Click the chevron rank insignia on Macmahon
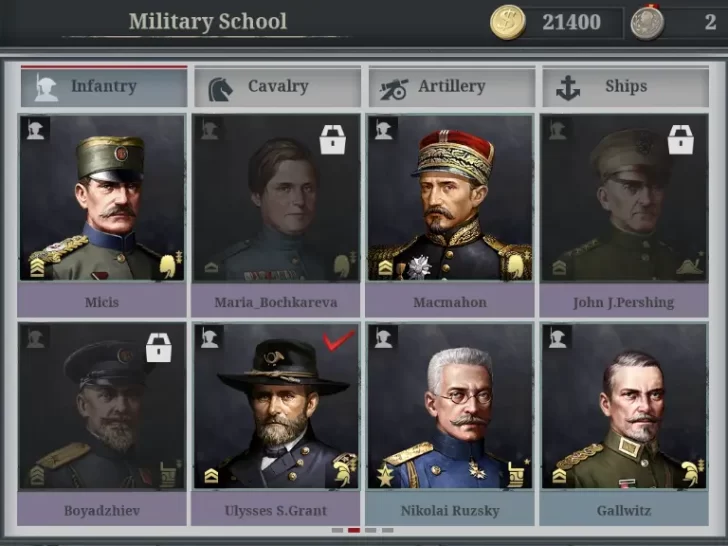 [x=385, y=268]
